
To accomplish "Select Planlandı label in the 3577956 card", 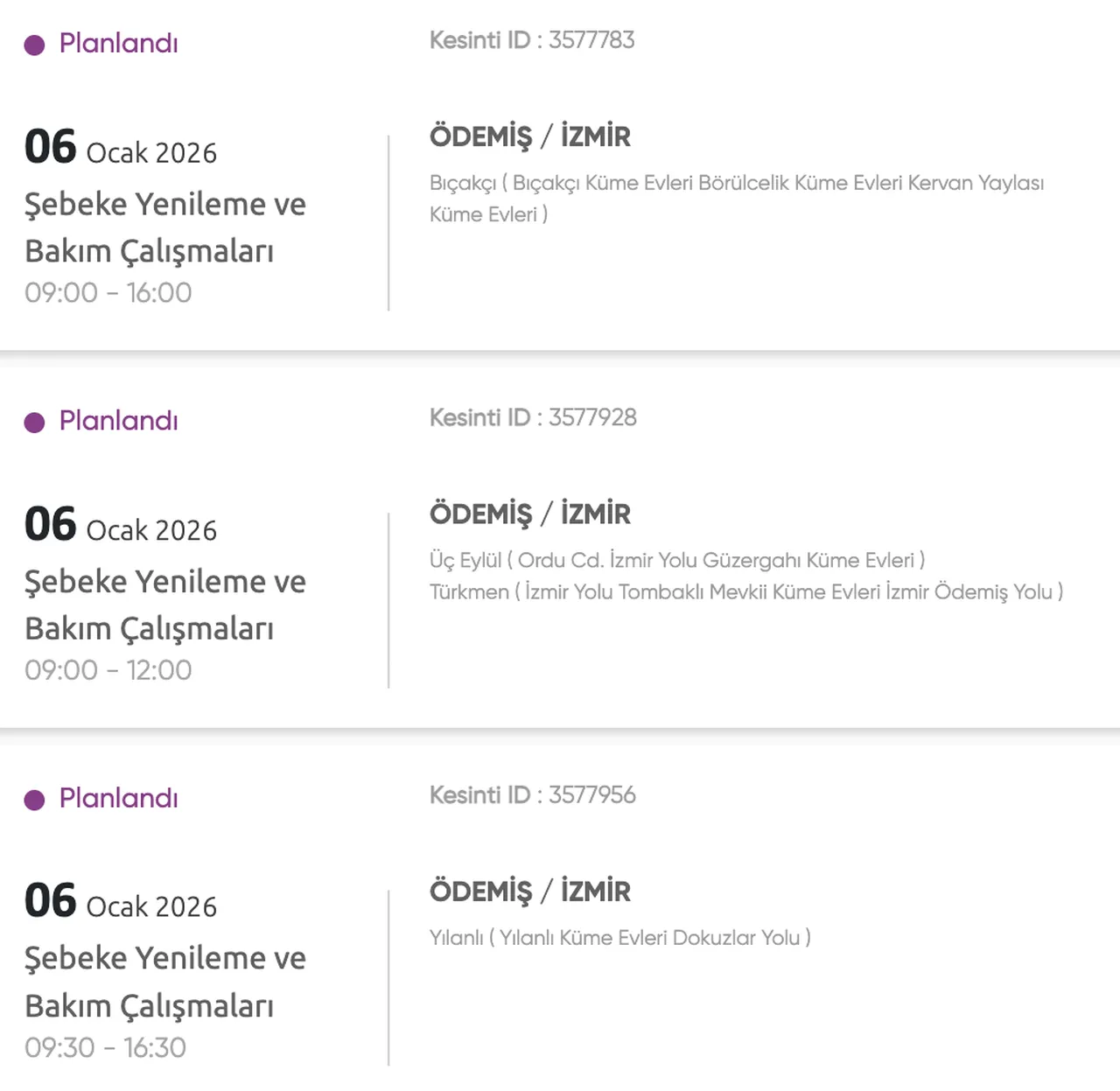I will pos(118,798).
